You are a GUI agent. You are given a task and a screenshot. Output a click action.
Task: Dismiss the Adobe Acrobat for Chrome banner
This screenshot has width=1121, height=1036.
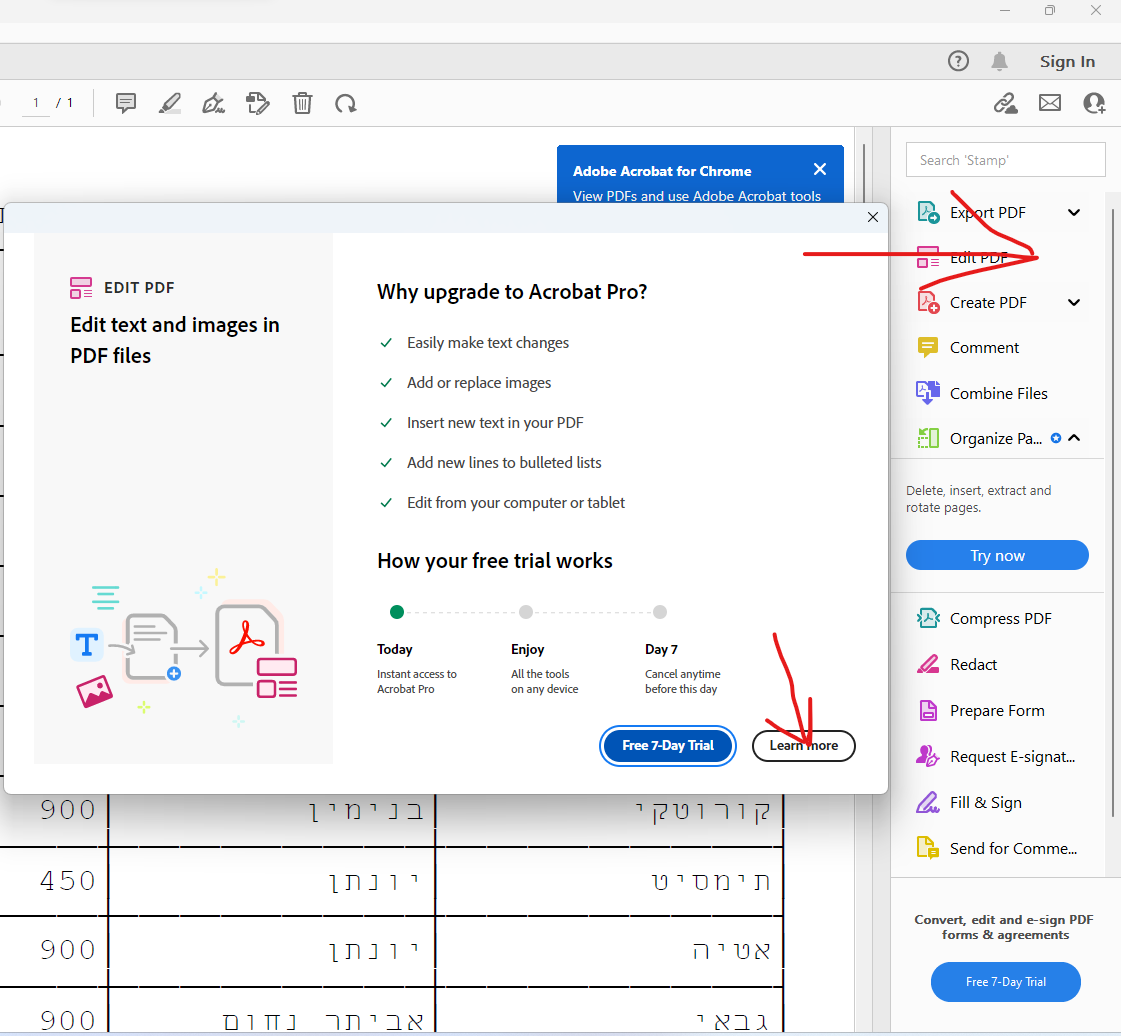(x=819, y=169)
